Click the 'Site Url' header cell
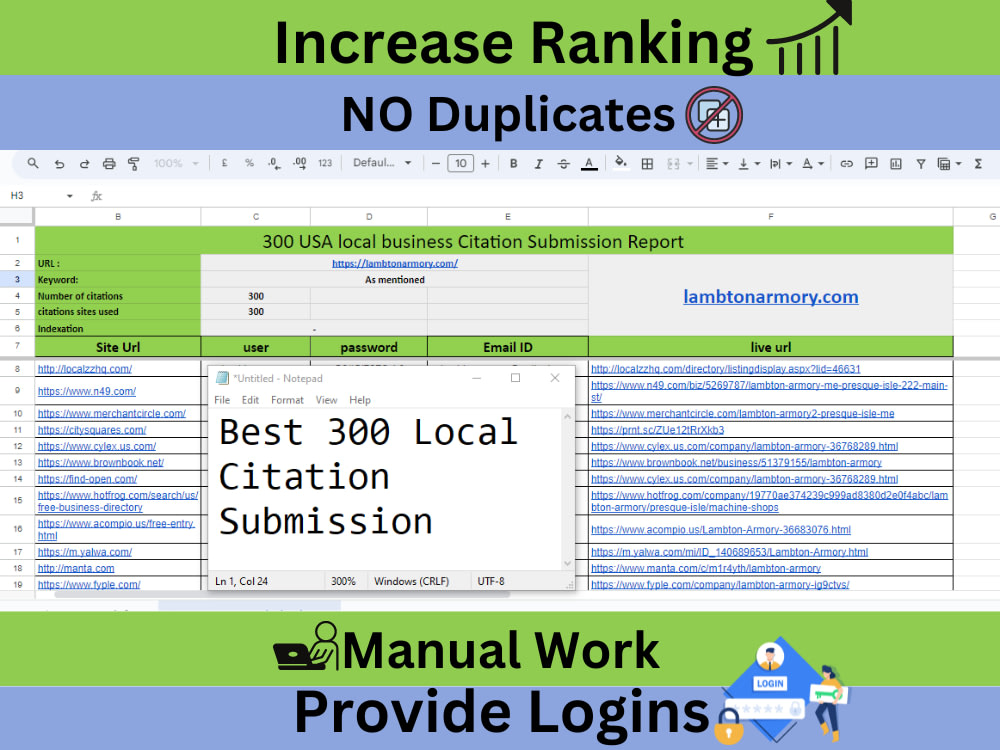This screenshot has height=750, width=1000. 118,347
